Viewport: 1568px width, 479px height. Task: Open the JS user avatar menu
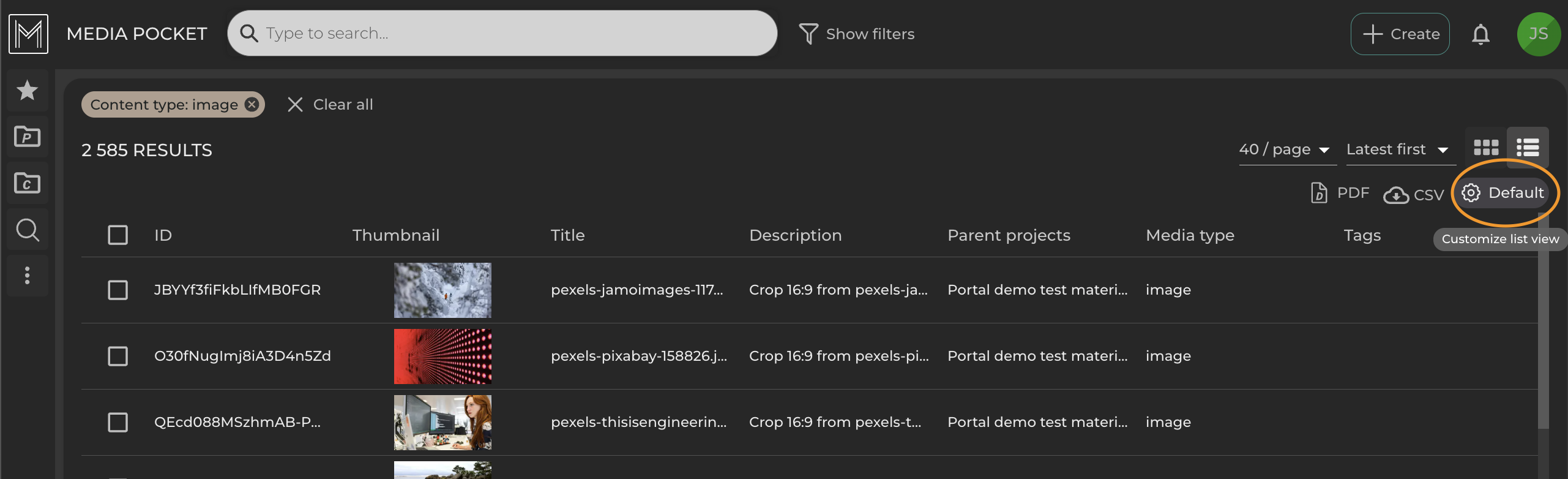pos(1539,34)
